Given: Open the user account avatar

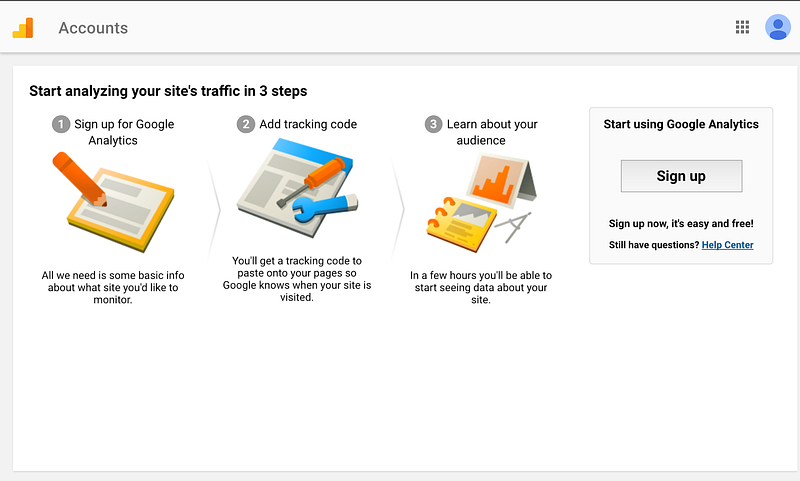Looking at the screenshot, I should coord(778,27).
